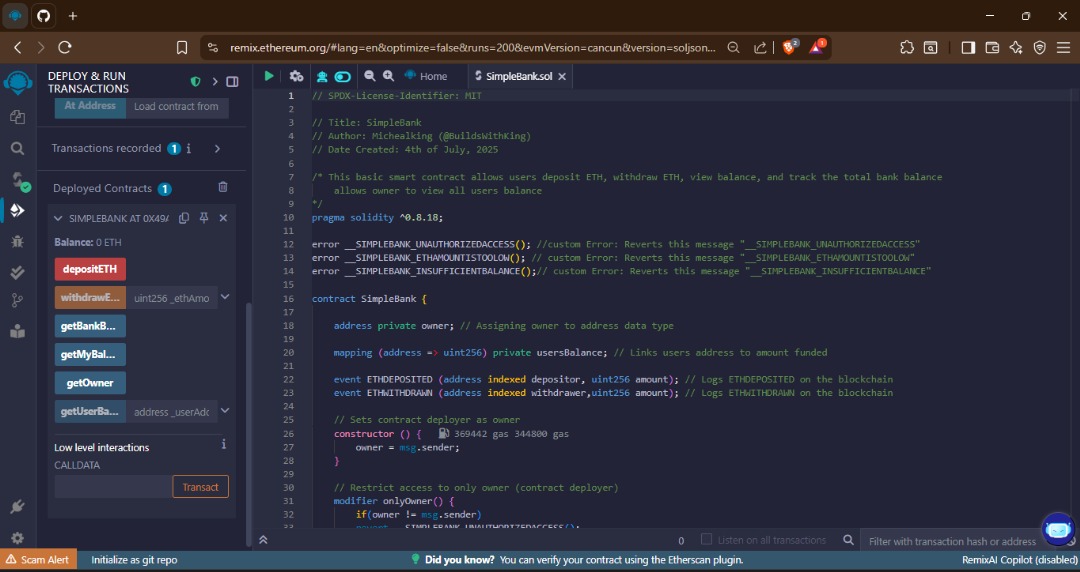Image resolution: width=1080 pixels, height=572 pixels.
Task: Pin the SIMPLEBANK deployed contract
Action: click(204, 218)
